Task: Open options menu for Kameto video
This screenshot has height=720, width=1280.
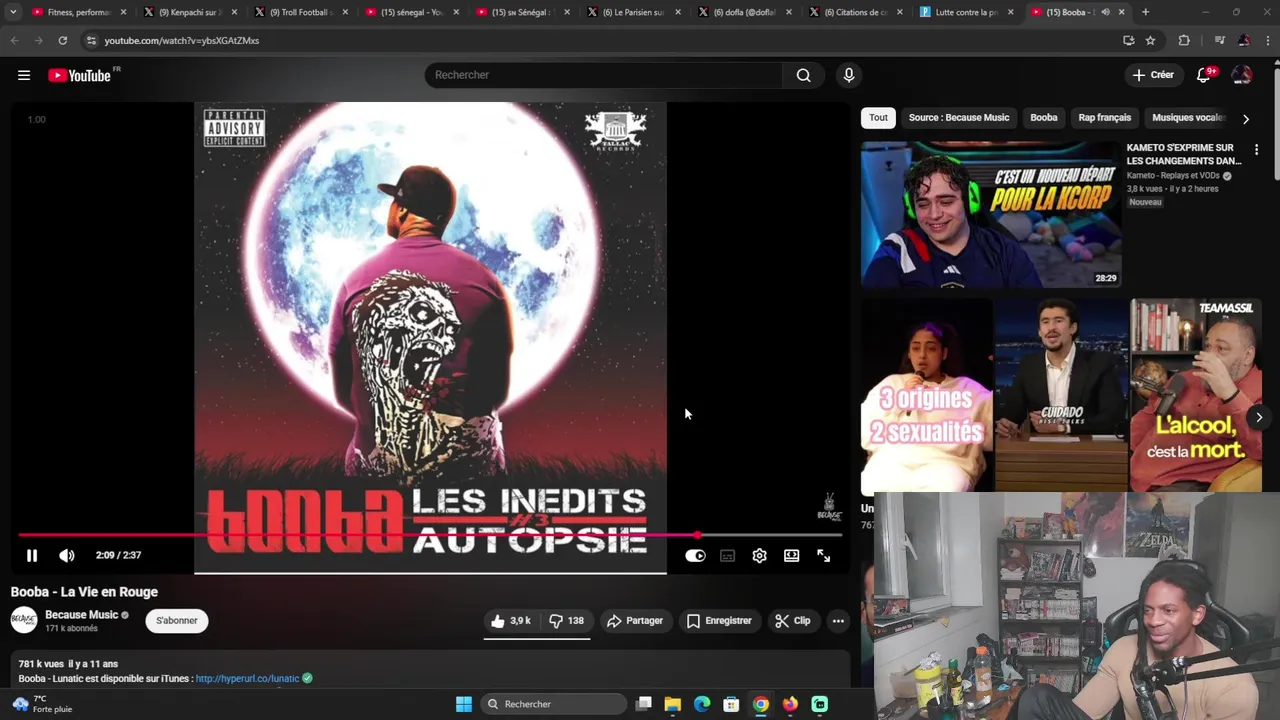Action: pyautogui.click(x=1256, y=150)
